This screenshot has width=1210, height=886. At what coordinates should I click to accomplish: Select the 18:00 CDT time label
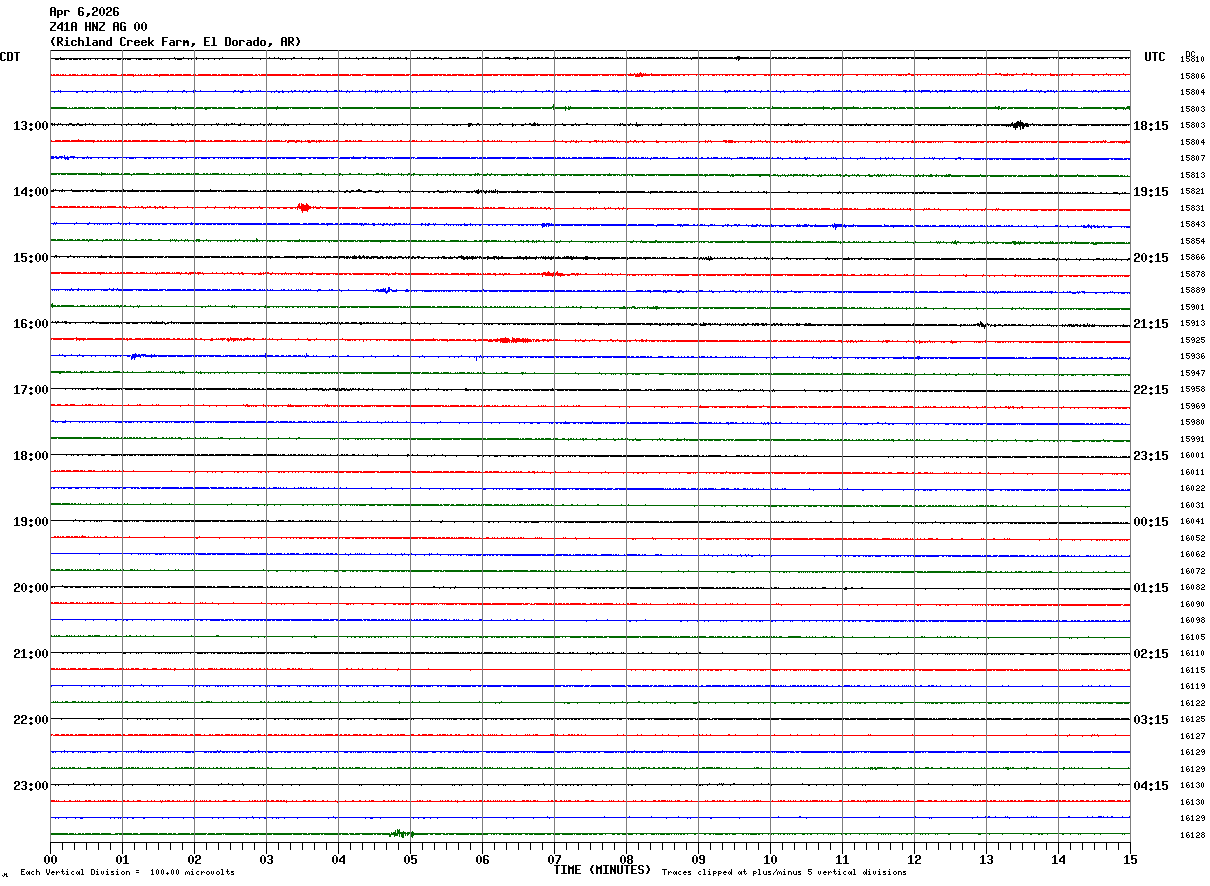[31, 456]
